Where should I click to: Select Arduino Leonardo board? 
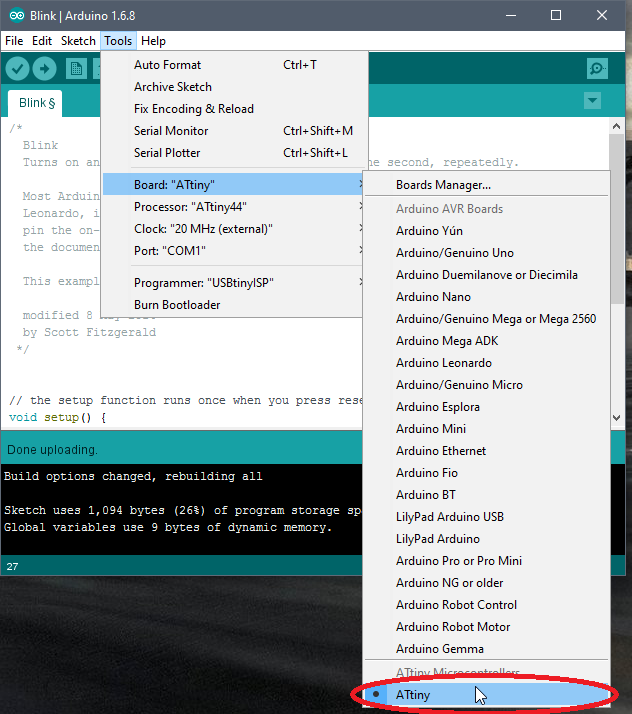pos(487,363)
